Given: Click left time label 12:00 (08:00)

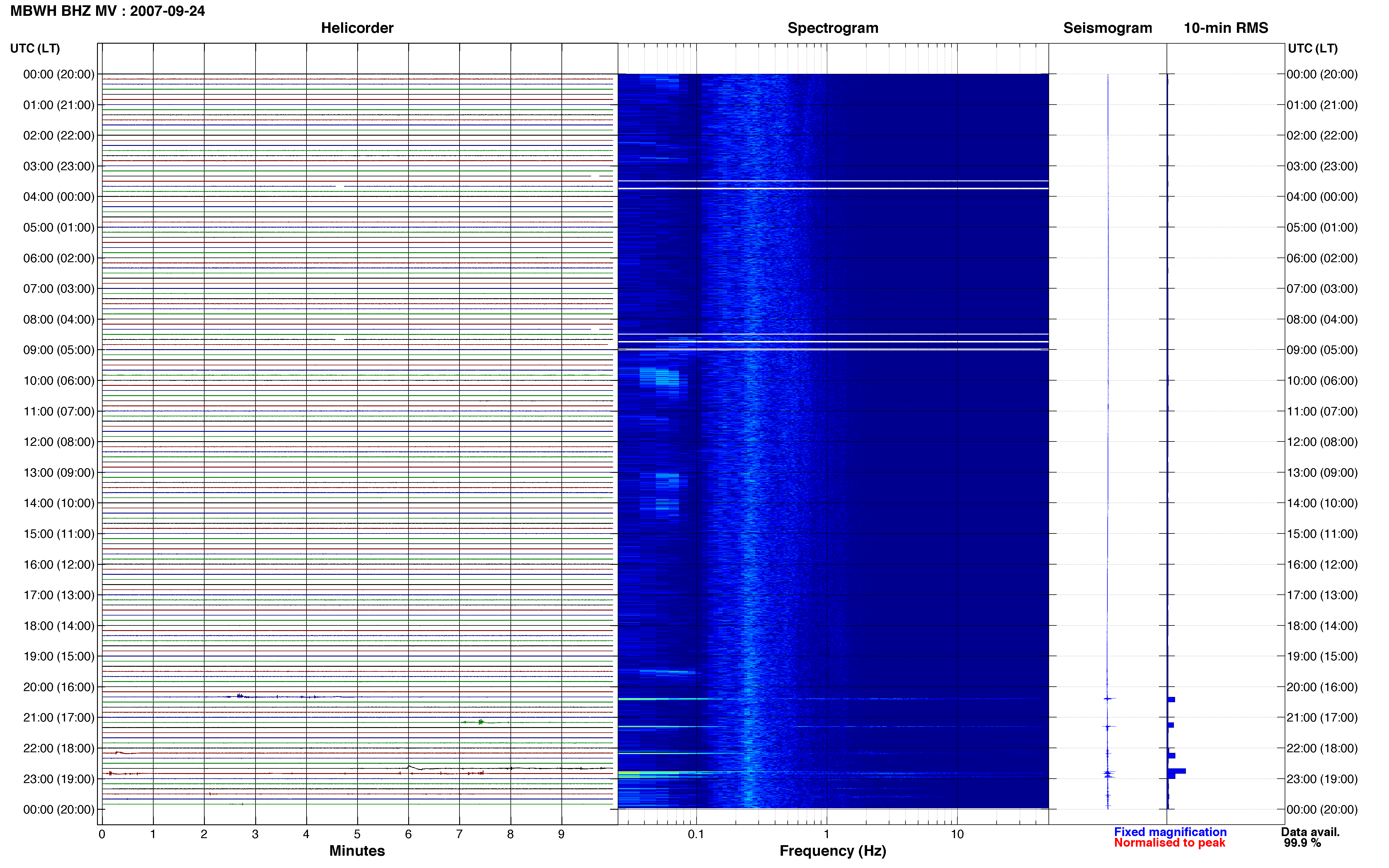Looking at the screenshot, I should click(59, 442).
